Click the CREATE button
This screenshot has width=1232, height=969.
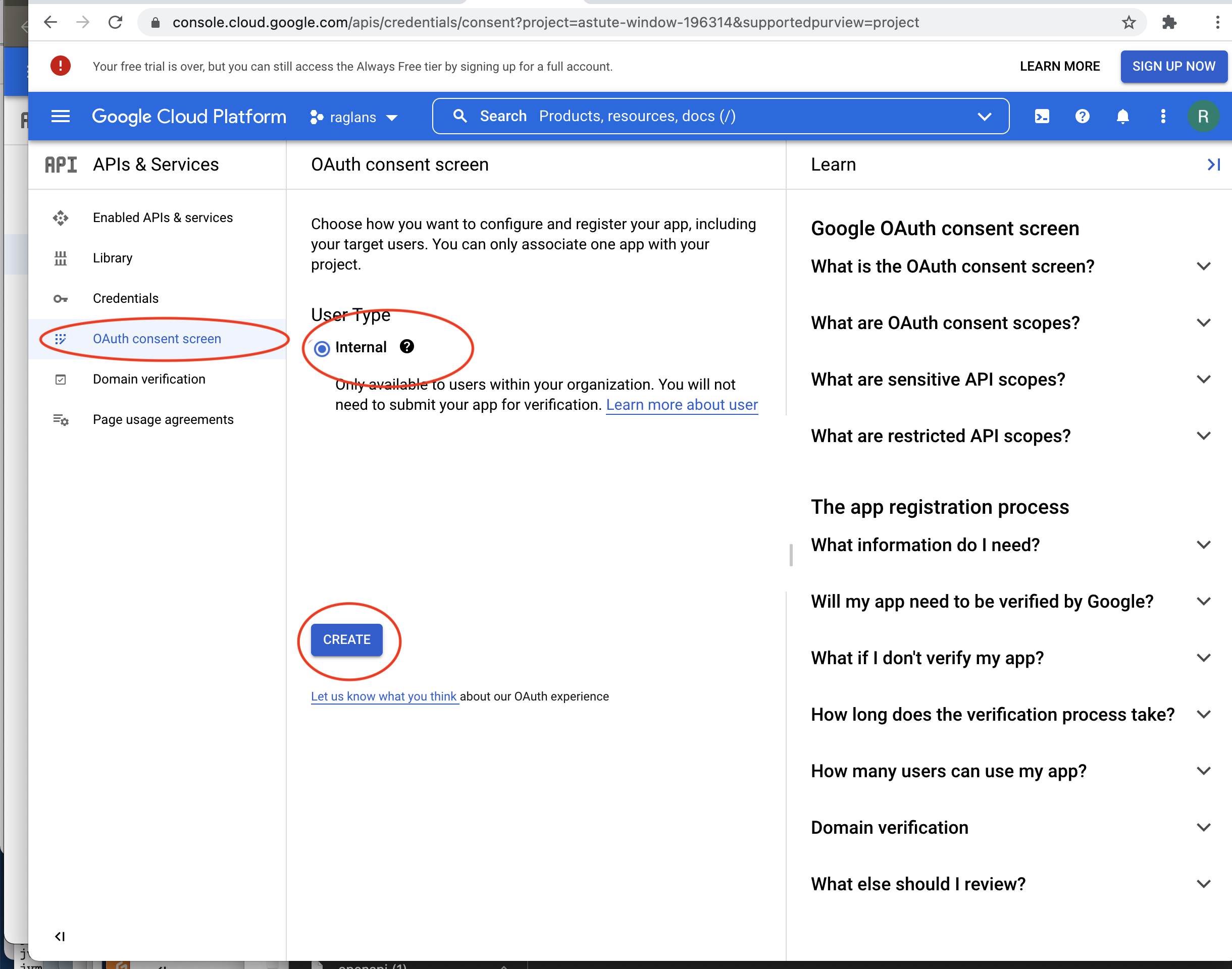[347, 639]
